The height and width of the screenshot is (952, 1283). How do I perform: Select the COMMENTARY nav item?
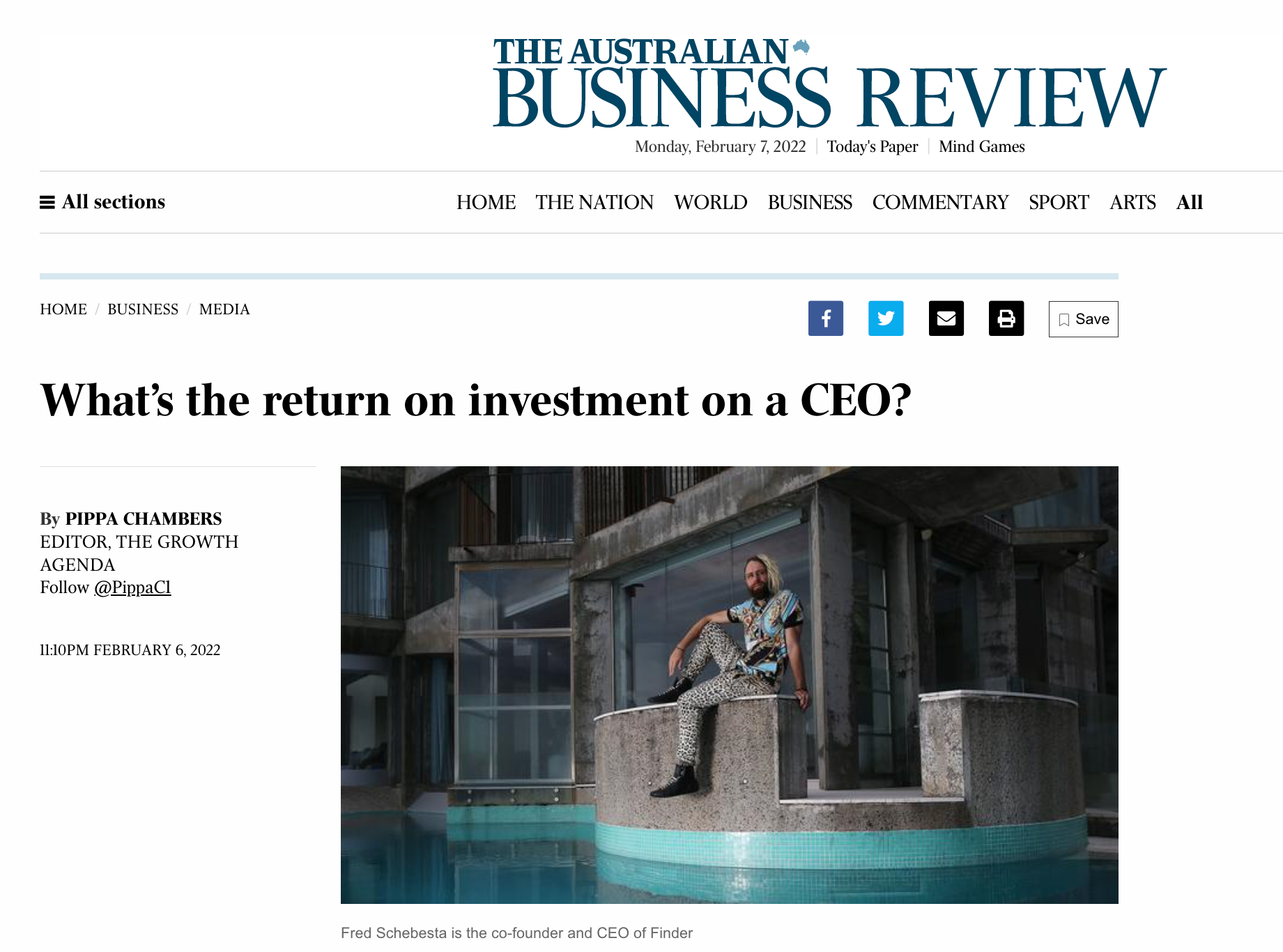(x=940, y=202)
